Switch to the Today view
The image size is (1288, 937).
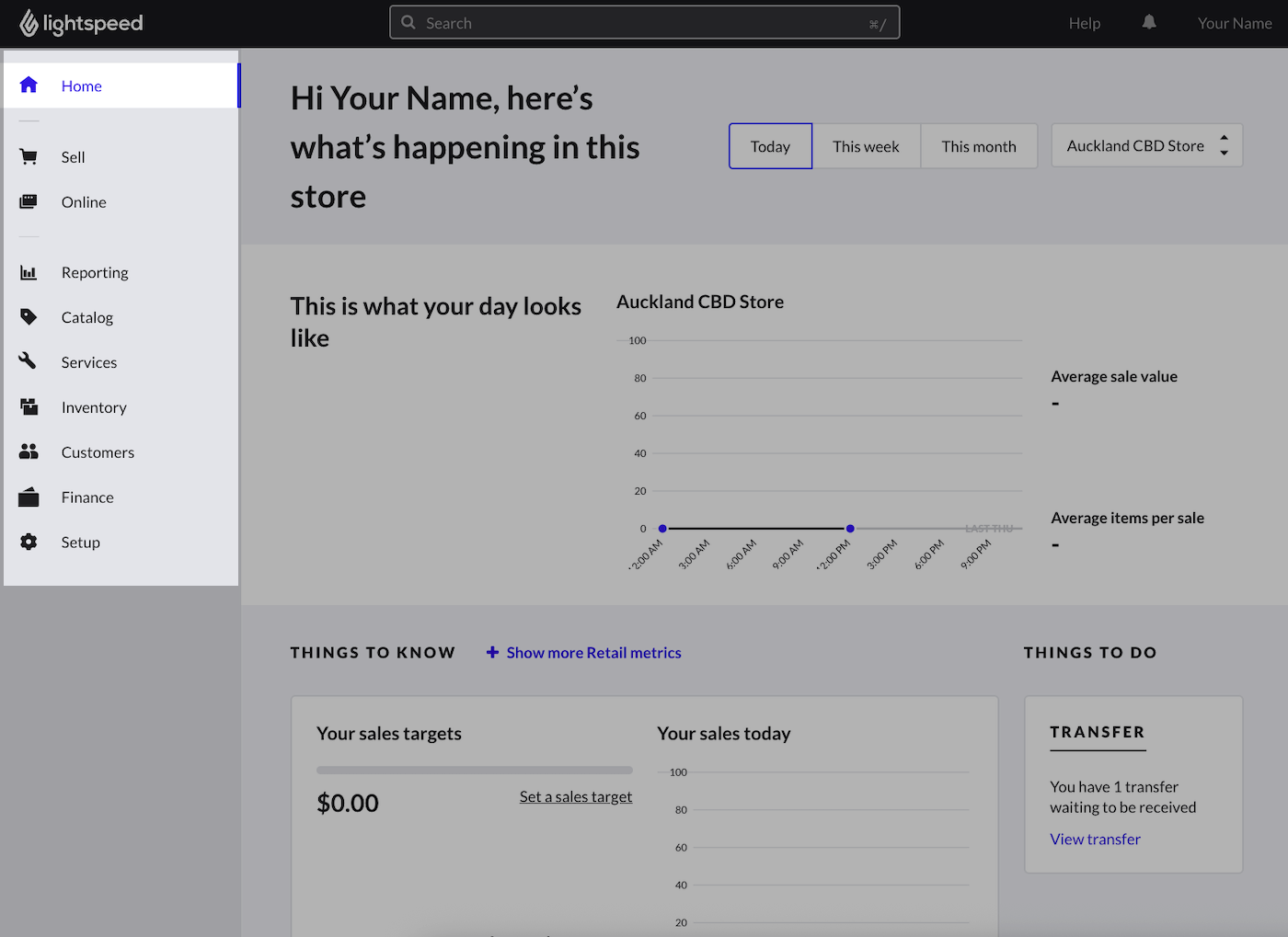pyautogui.click(x=770, y=145)
